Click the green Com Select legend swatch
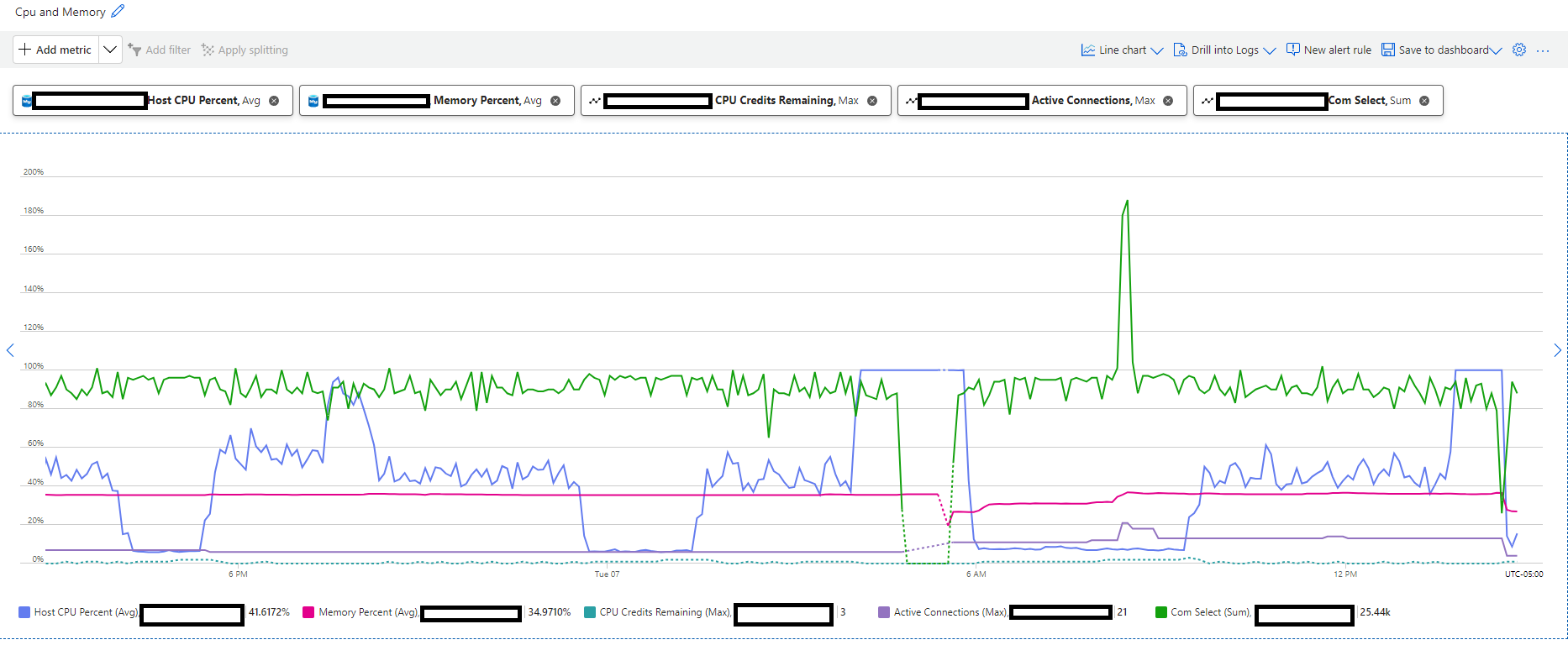The image size is (1568, 645). [x=1161, y=612]
